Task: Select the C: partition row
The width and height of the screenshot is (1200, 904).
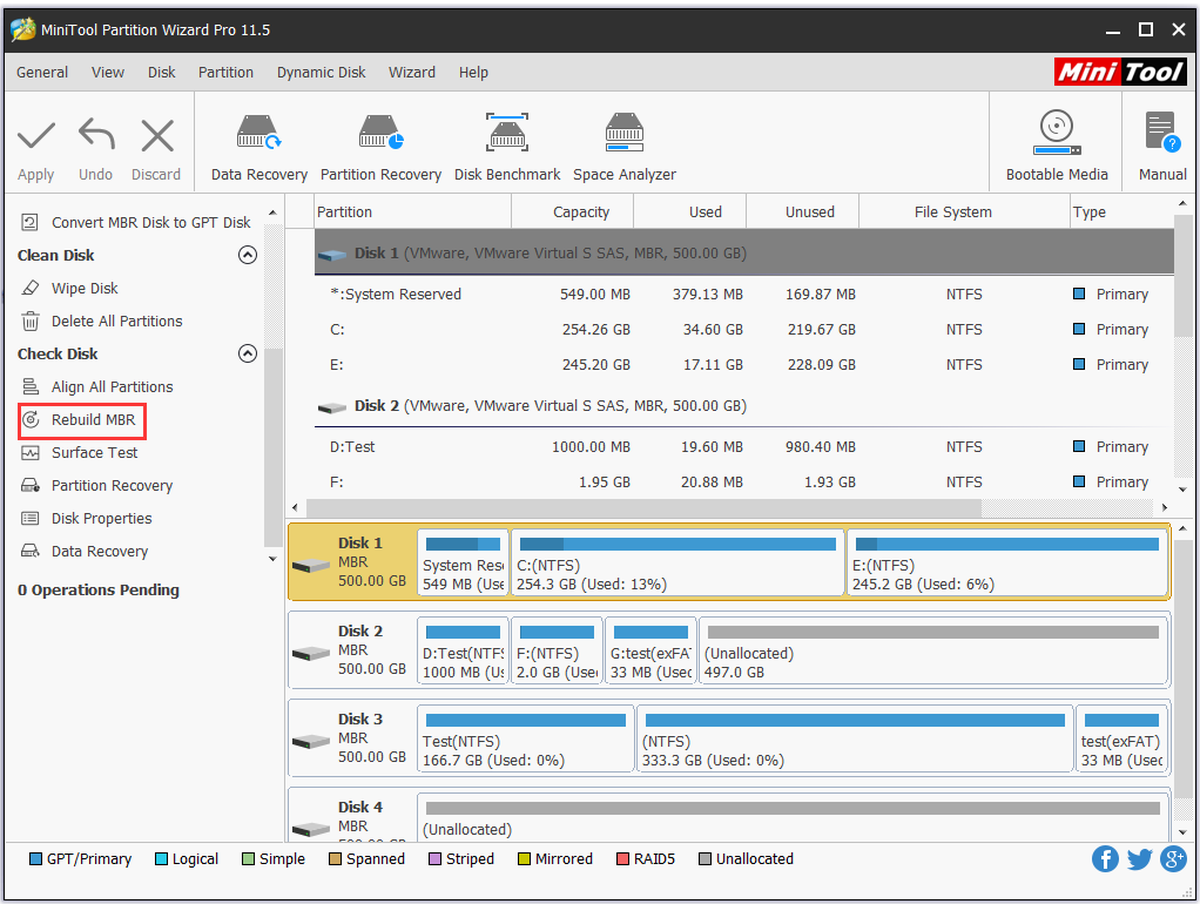Action: pyautogui.click(x=744, y=329)
